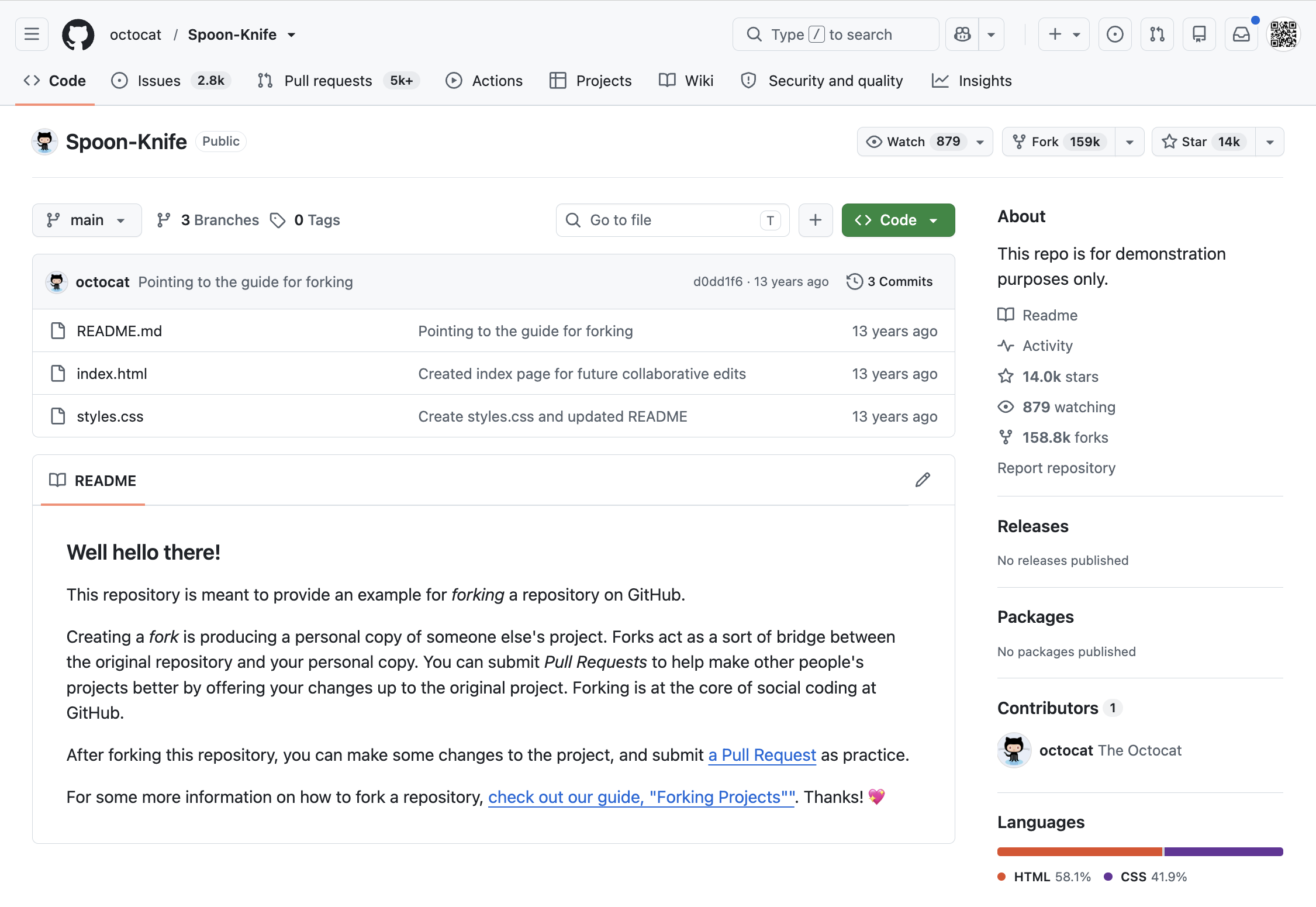1316x907 pixels.
Task: Focus the 'Type / to search' field
Action: (x=835, y=35)
